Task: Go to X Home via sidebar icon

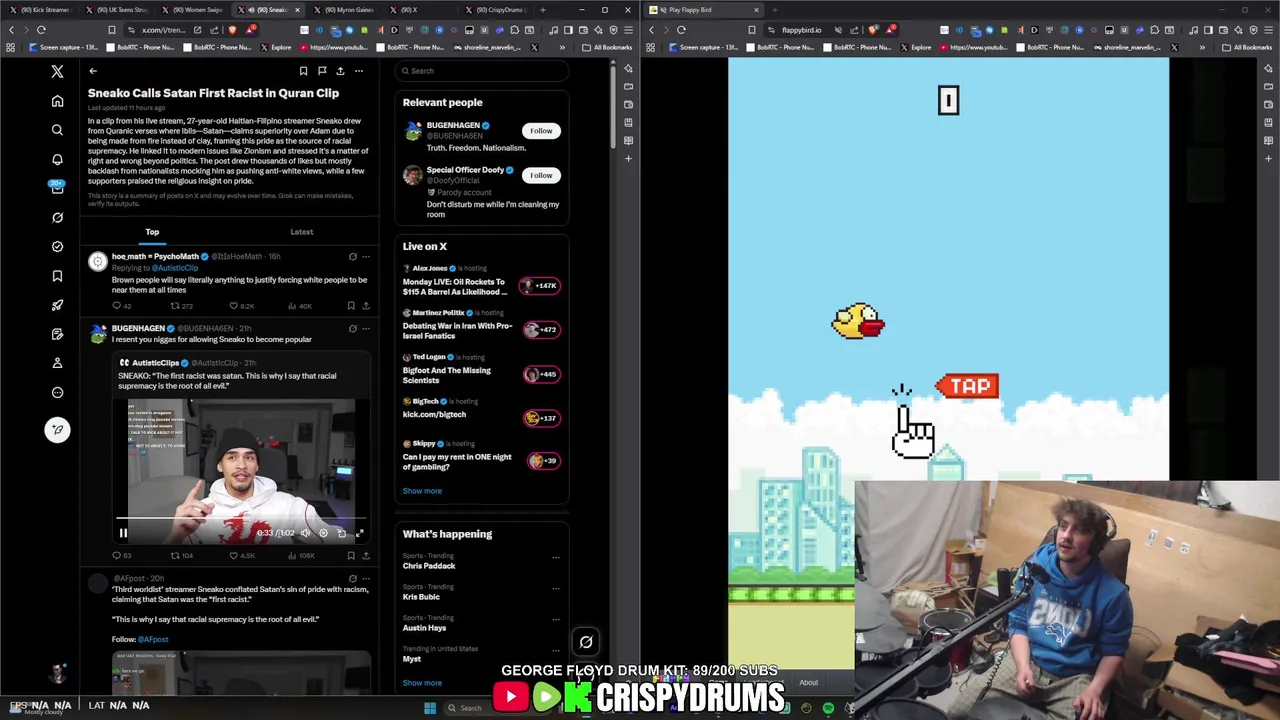Action: tap(57, 101)
